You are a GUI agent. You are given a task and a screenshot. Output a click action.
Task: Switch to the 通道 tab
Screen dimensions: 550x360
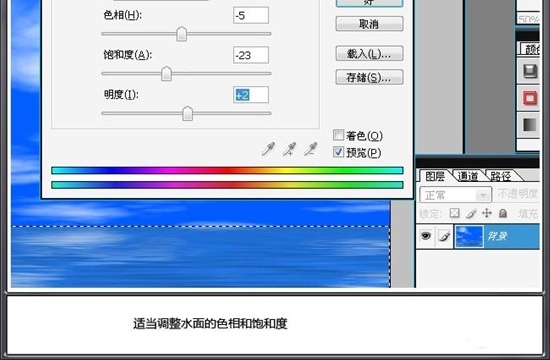coord(468,176)
